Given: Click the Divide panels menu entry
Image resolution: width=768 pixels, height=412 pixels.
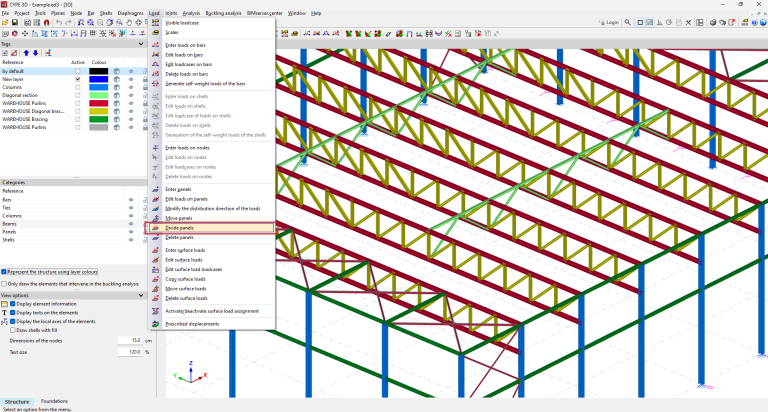Looking at the screenshot, I should 180,228.
